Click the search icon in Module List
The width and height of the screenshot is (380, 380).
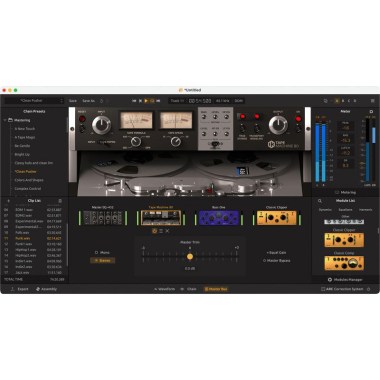click(x=320, y=201)
